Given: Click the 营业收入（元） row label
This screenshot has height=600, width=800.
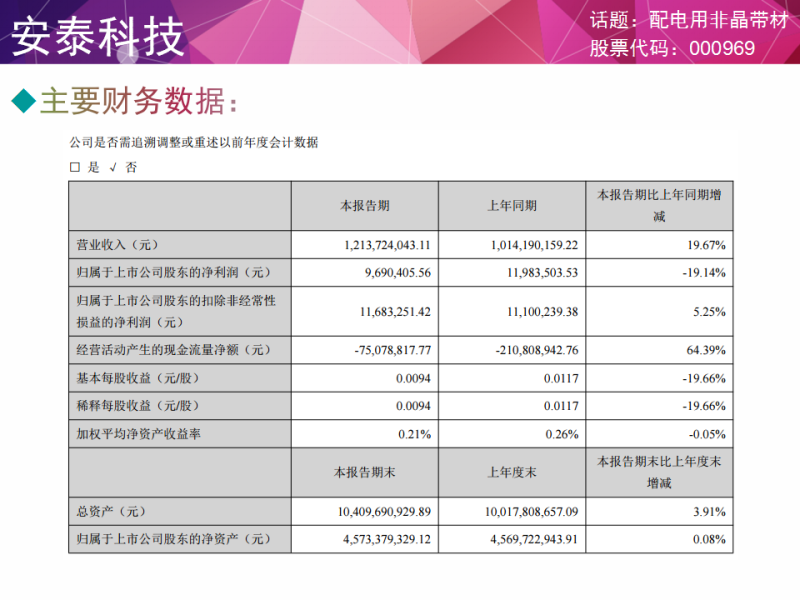Looking at the screenshot, I should [x=117, y=245].
